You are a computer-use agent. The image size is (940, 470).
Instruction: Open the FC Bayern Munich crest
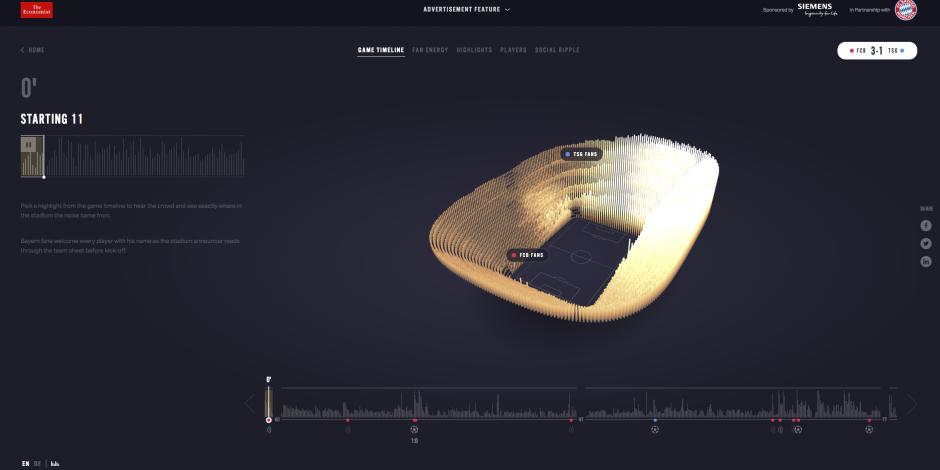904,10
